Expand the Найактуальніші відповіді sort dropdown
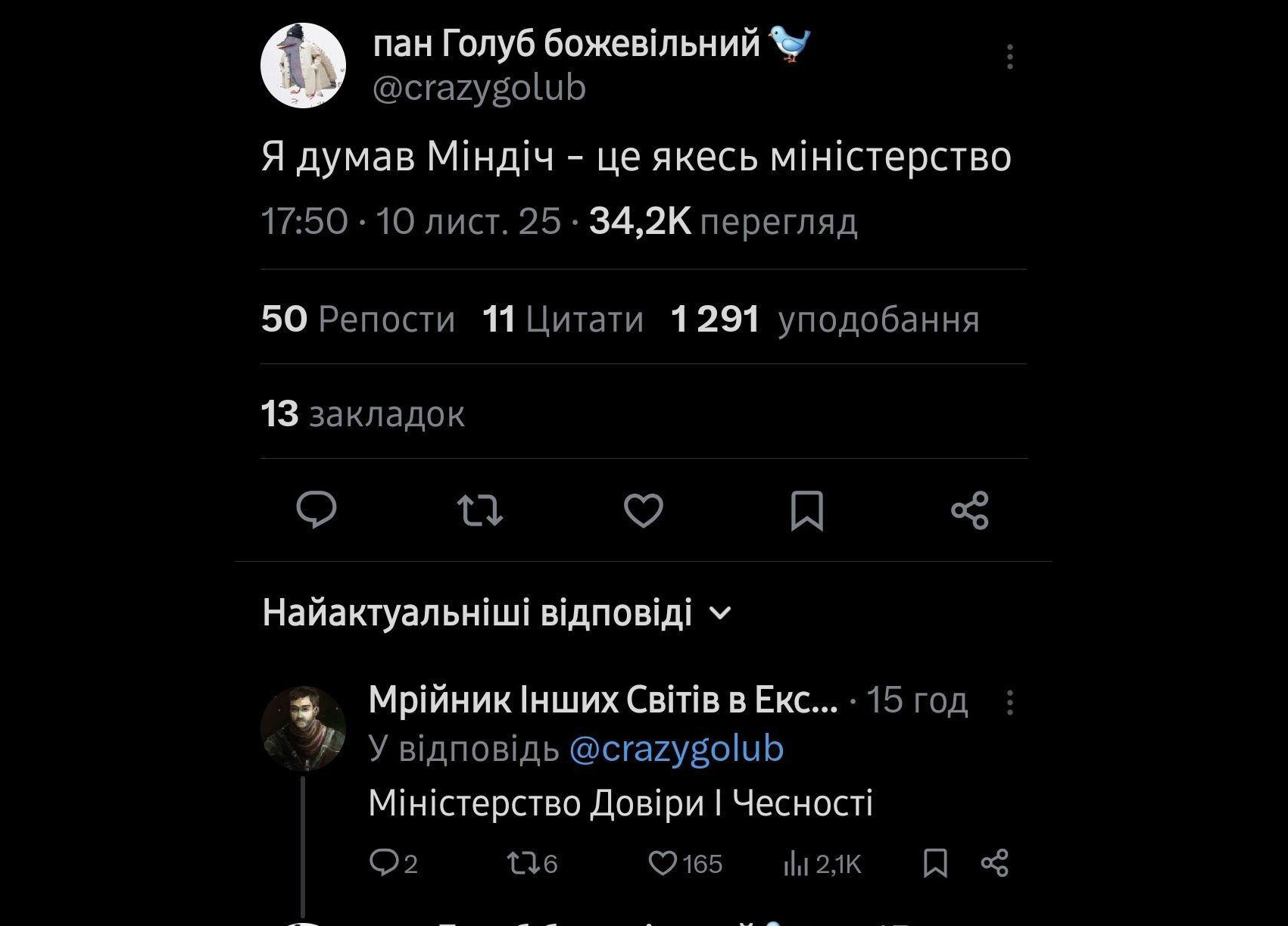Image resolution: width=1288 pixels, height=926 pixels. [x=722, y=613]
